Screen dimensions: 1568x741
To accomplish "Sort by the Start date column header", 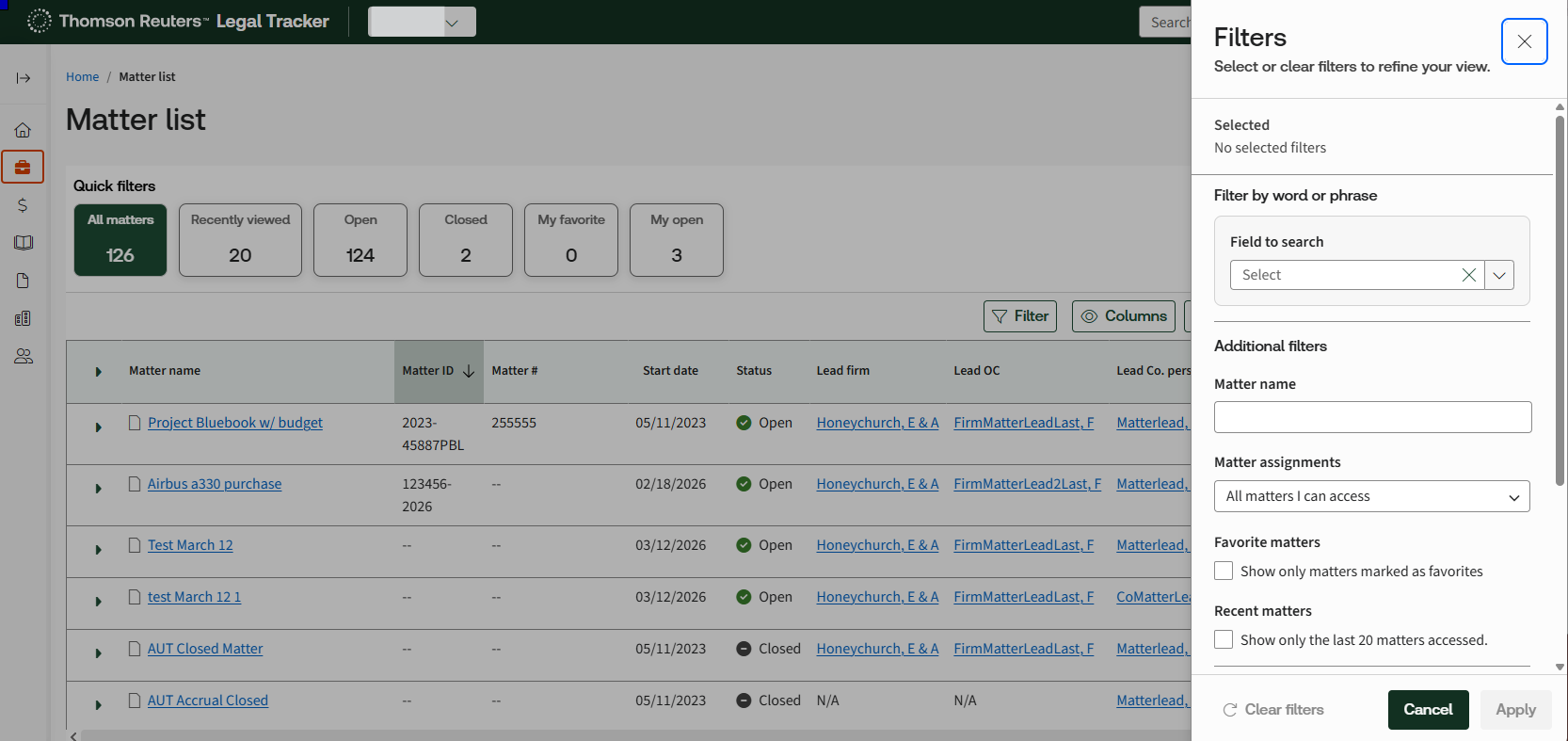I will coord(670,371).
